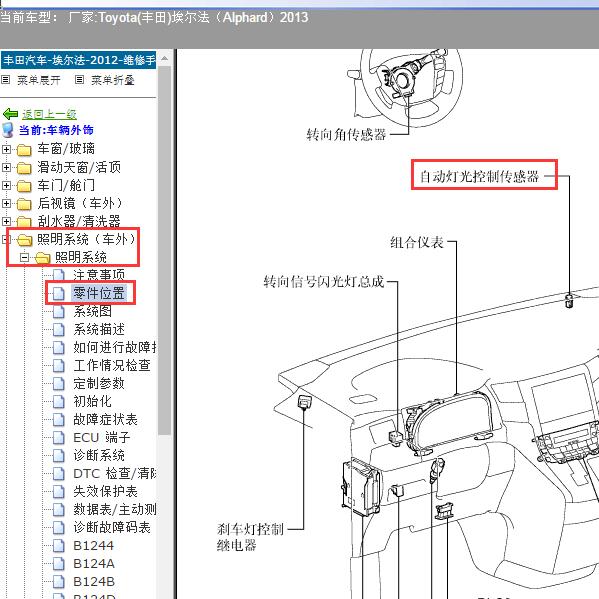The image size is (599, 599).
Task: Open the 故障症状表 page
Action: point(105,419)
